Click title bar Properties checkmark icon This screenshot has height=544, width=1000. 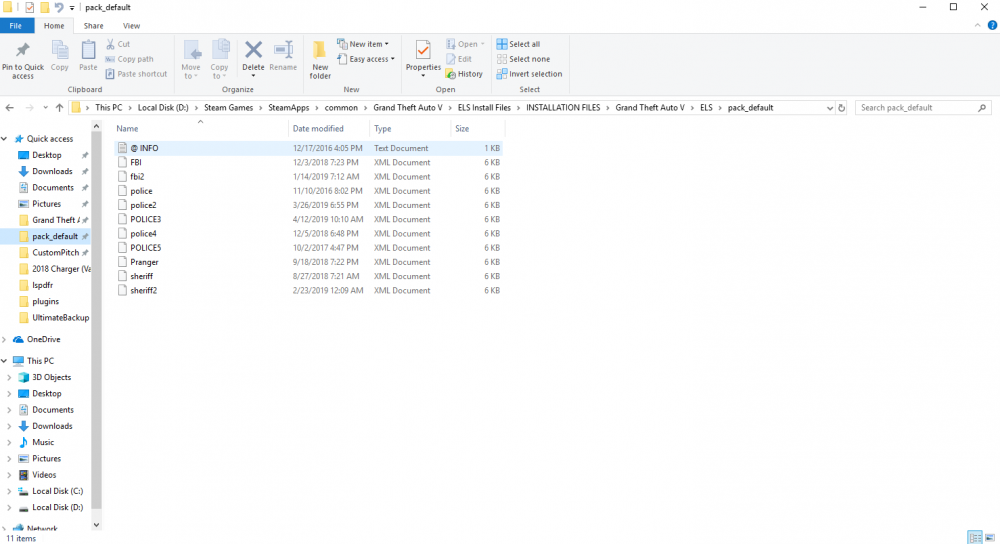(29, 7)
